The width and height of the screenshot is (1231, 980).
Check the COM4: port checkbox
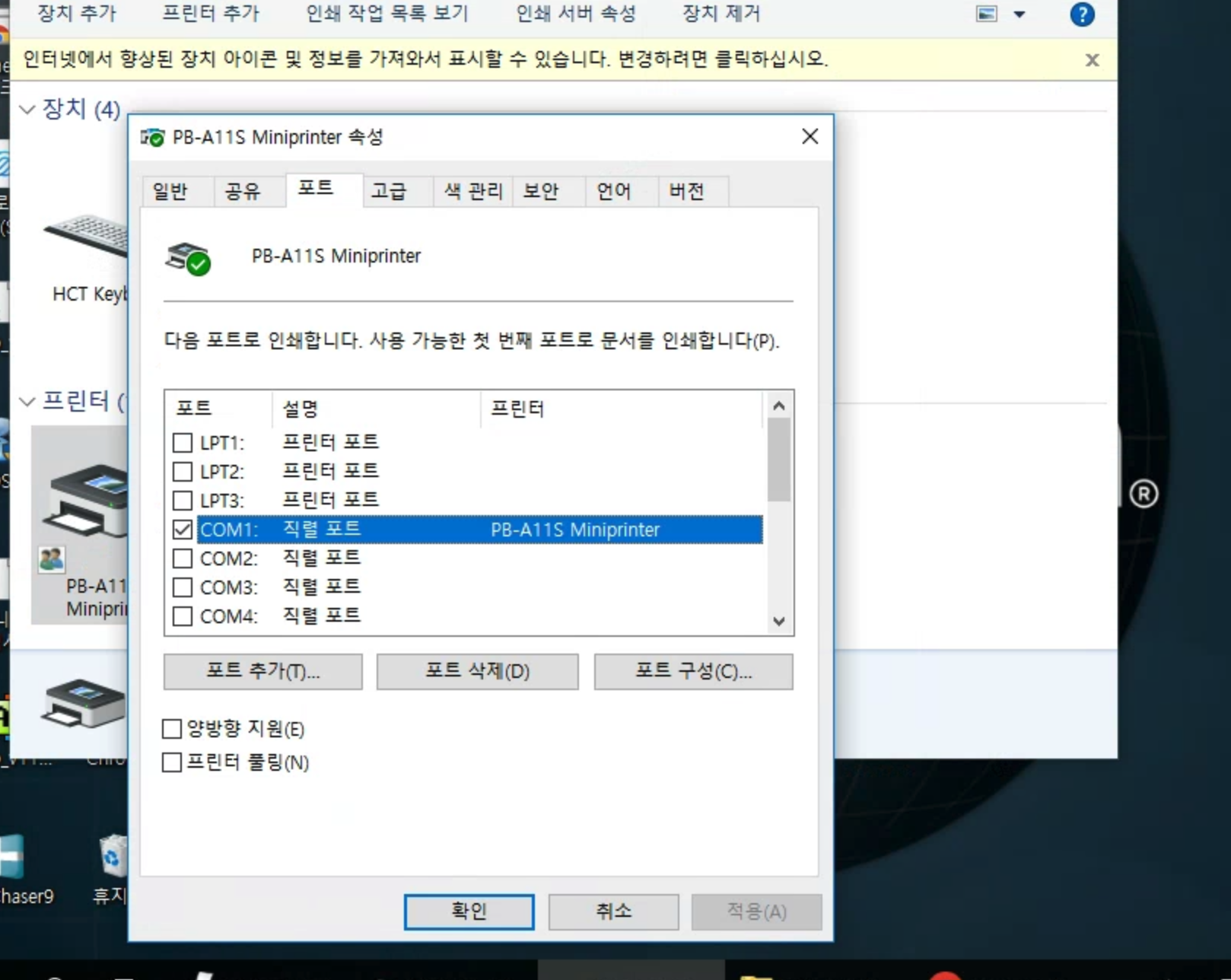[183, 616]
